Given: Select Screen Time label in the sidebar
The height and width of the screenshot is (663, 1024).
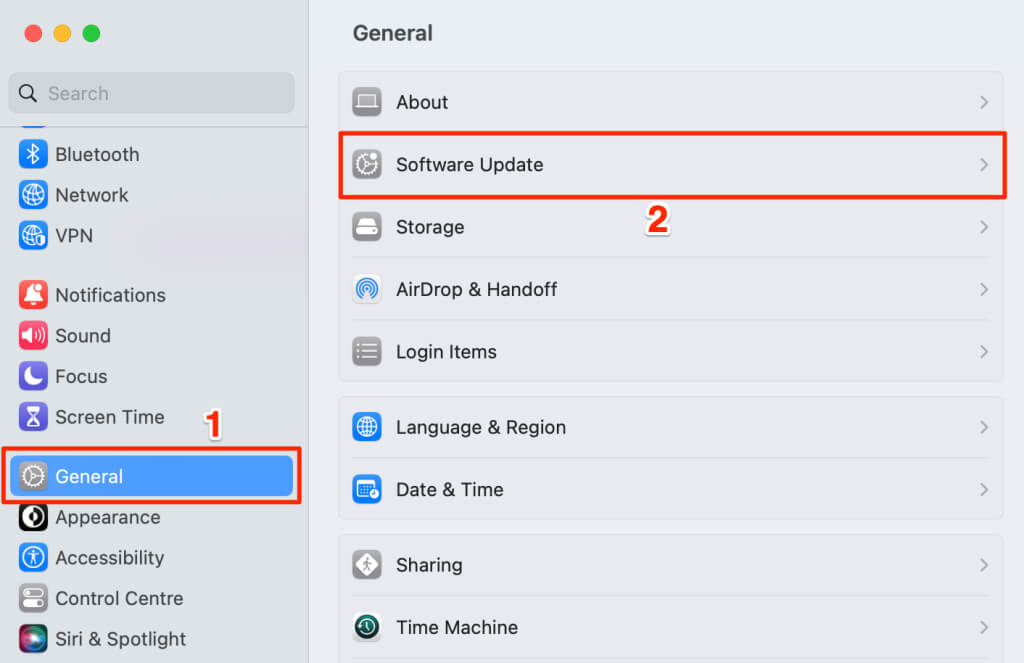Looking at the screenshot, I should tap(110, 417).
